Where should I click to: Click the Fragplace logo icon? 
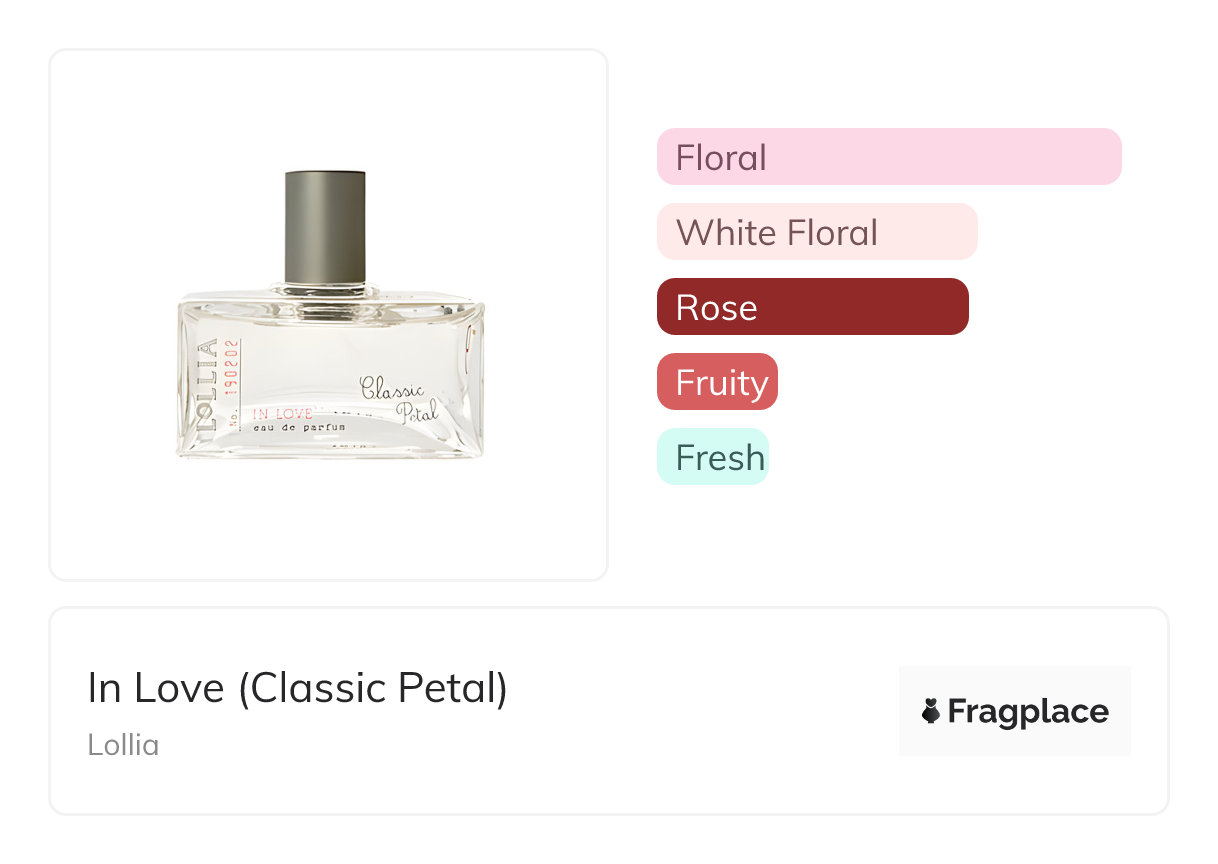point(931,711)
